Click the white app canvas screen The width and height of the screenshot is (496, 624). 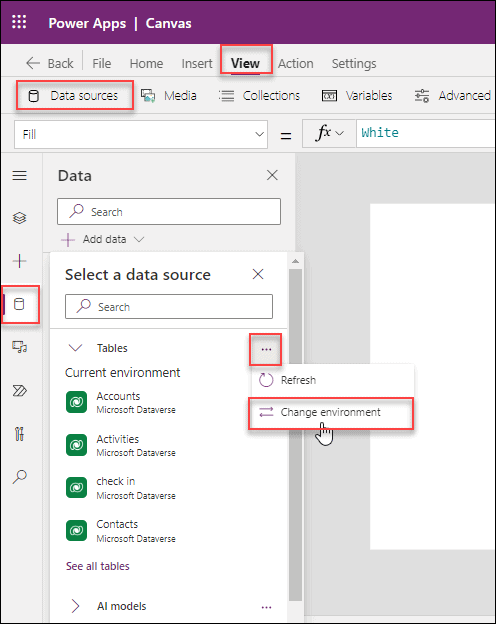pos(432,376)
